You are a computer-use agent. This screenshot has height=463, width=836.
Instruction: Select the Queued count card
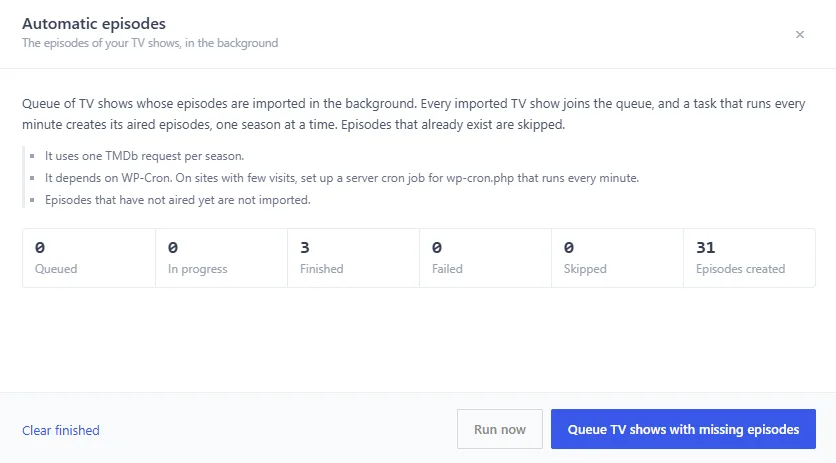pyautogui.click(x=89, y=258)
